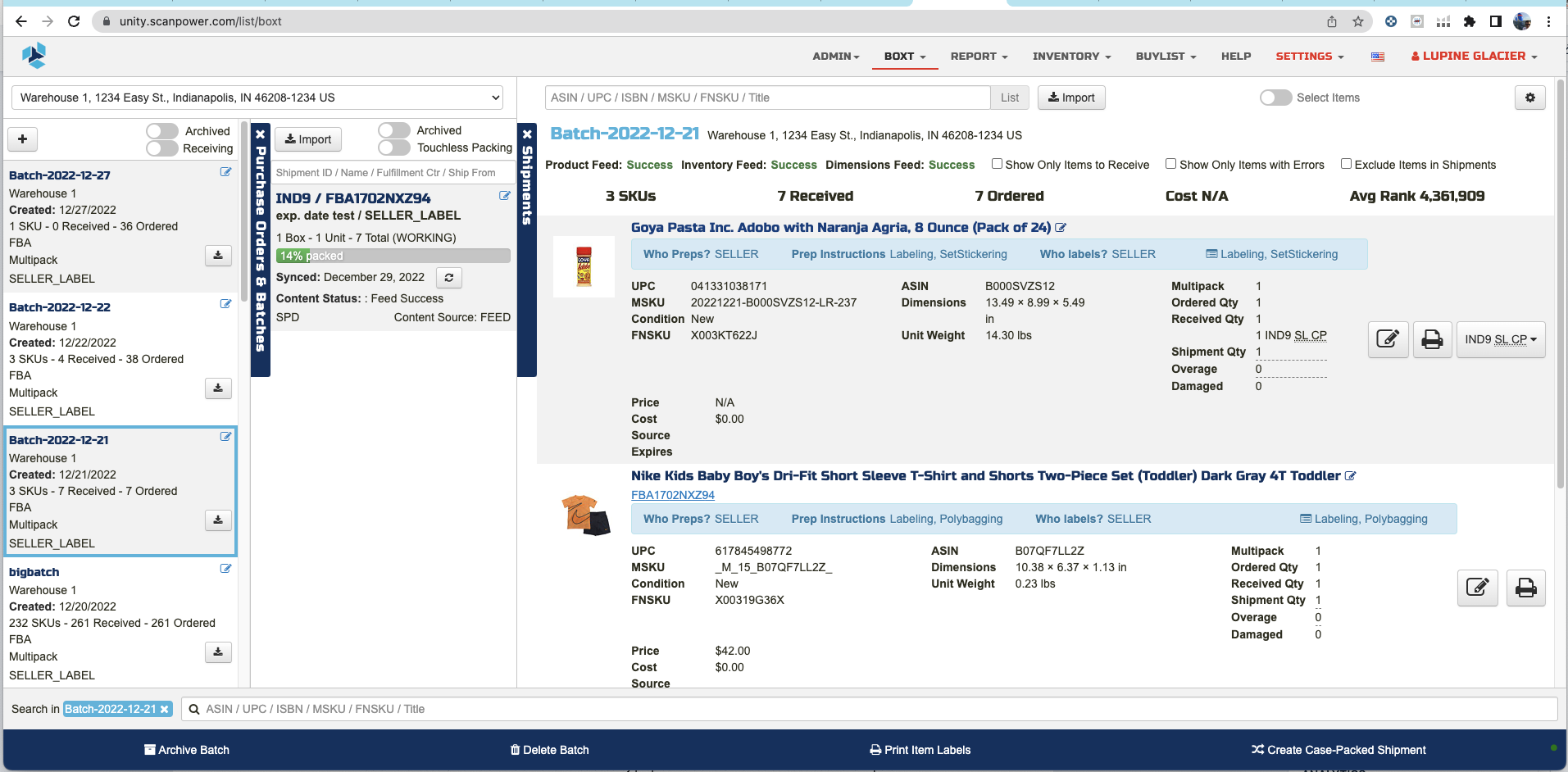Download Batch-2022-12-21 contents

pos(218,520)
